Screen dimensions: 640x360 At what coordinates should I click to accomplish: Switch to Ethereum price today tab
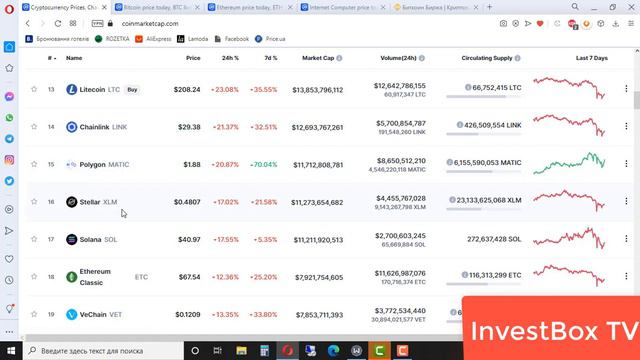pyautogui.click(x=250, y=7)
